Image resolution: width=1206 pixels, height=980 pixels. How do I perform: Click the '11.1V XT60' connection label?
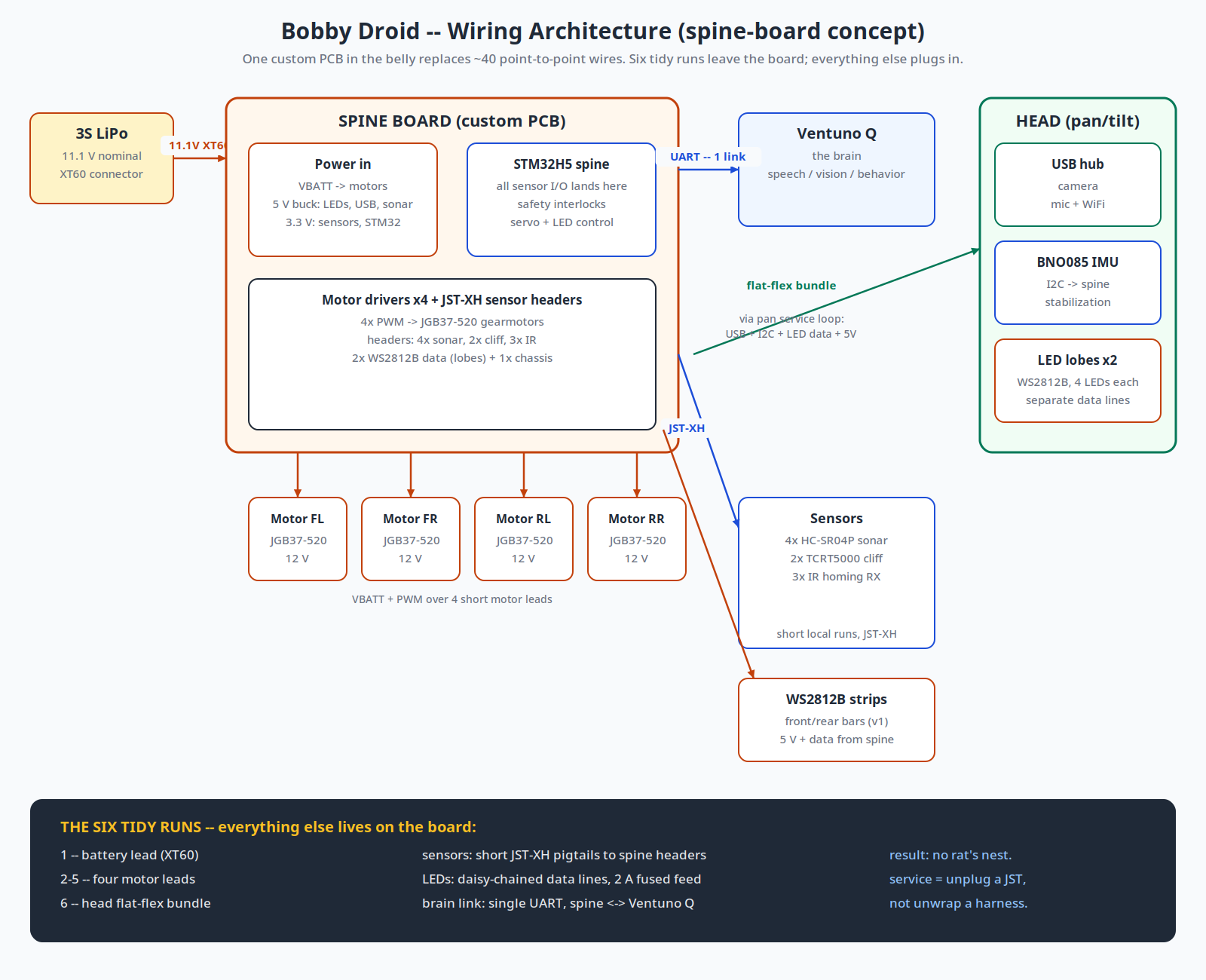196,145
